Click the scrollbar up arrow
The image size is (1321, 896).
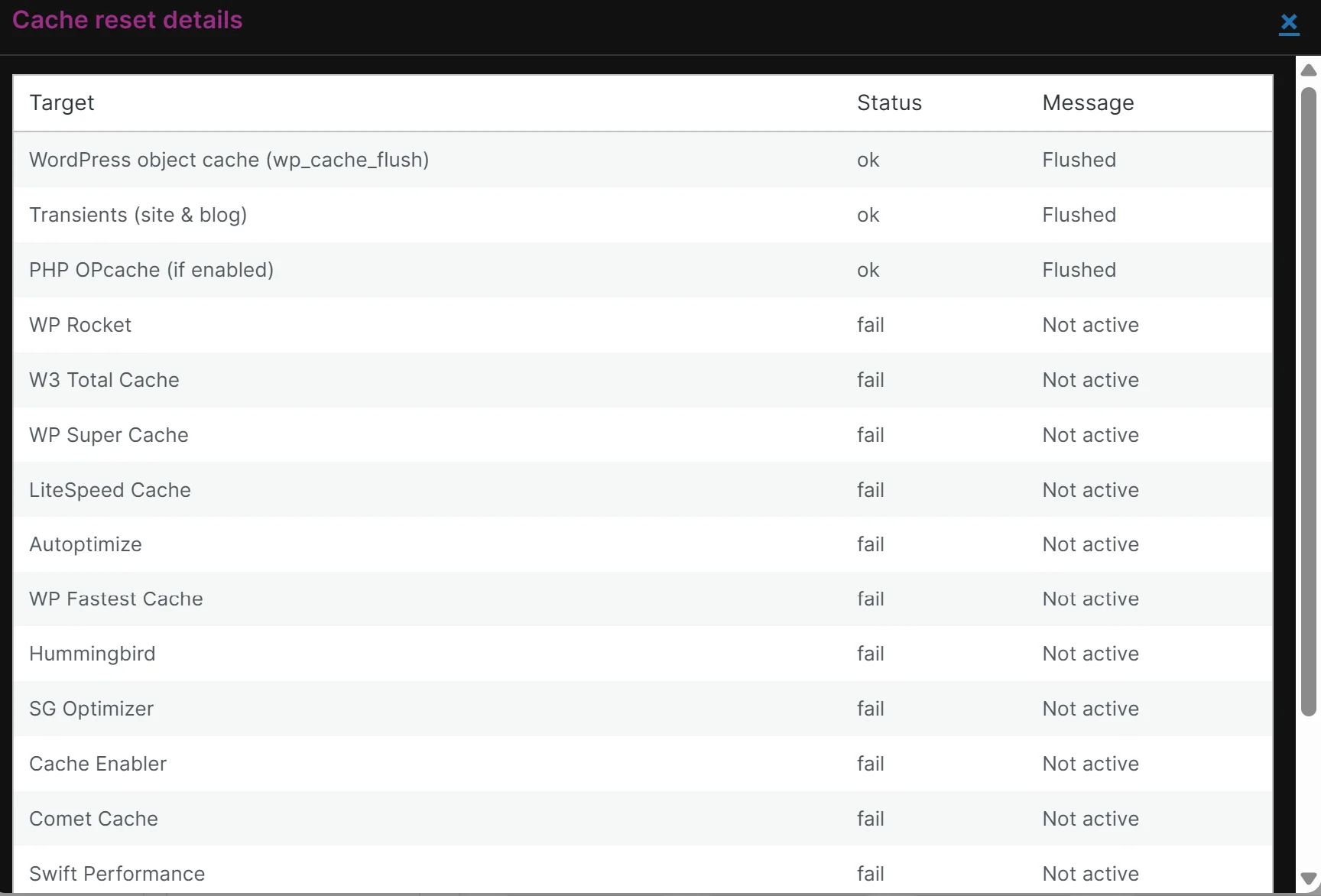click(x=1308, y=70)
